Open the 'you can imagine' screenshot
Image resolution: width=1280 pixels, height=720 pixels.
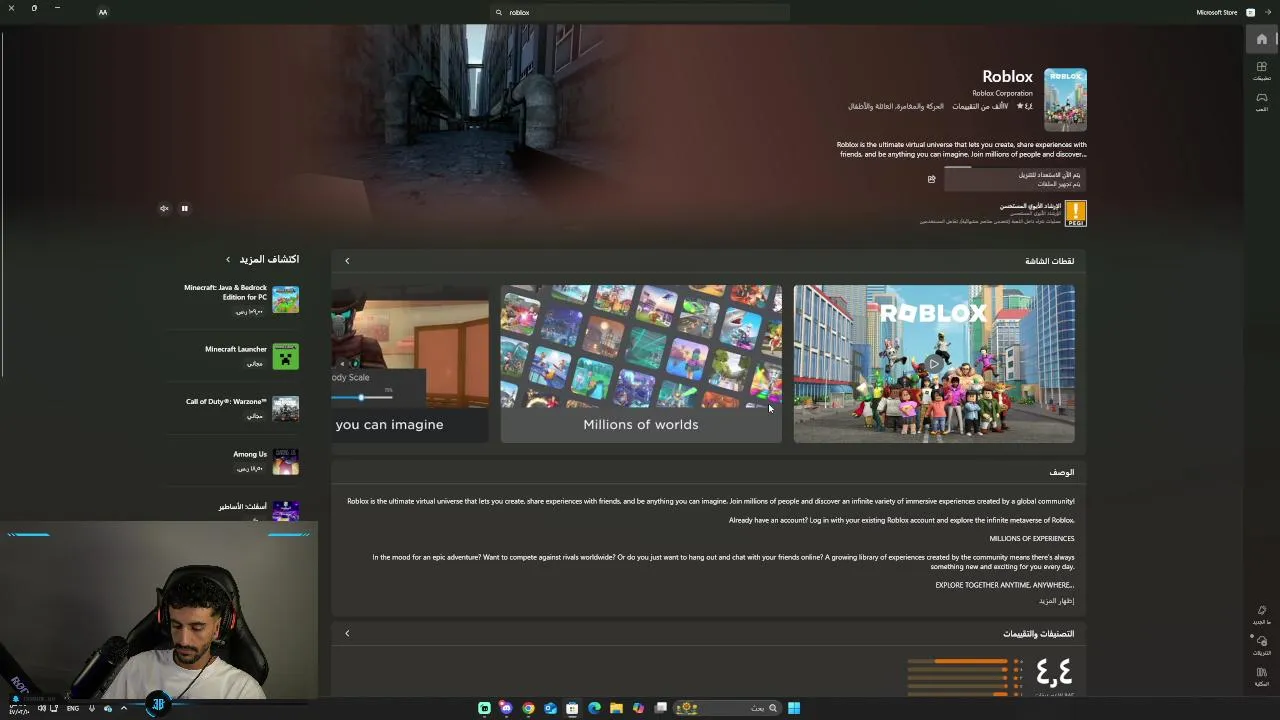(410, 363)
